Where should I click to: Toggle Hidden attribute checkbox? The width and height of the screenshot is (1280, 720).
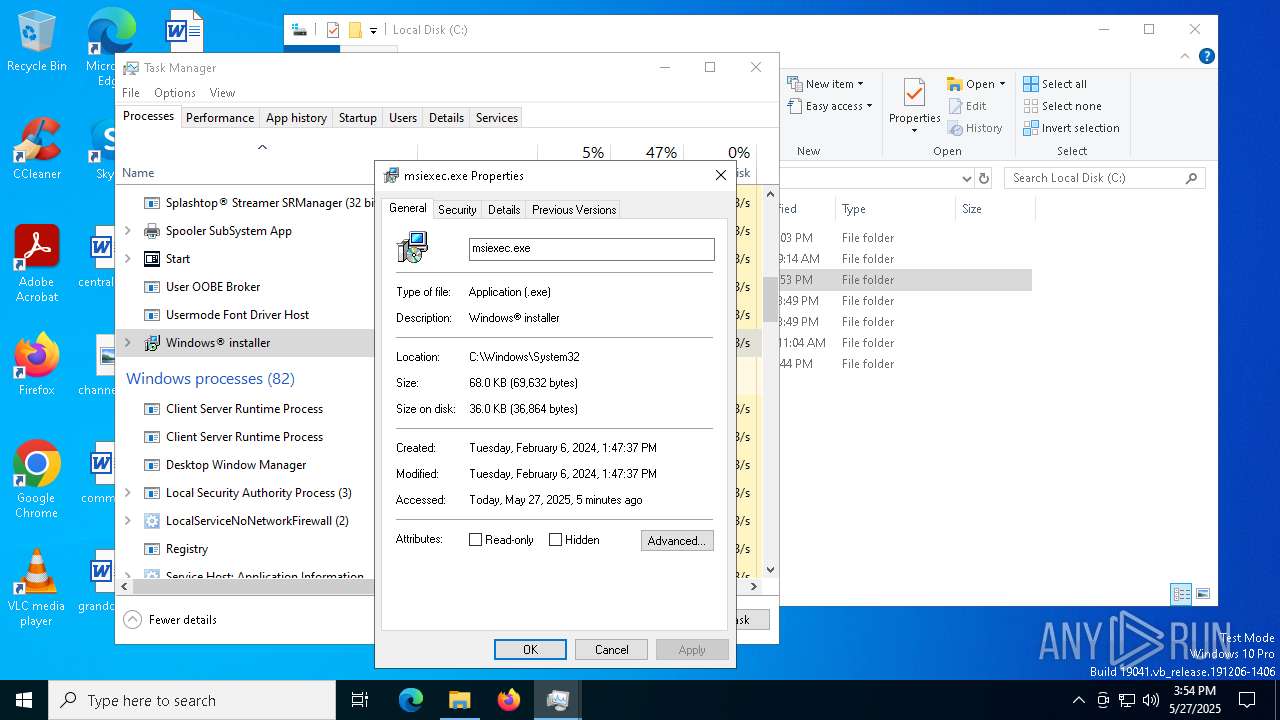click(x=556, y=540)
